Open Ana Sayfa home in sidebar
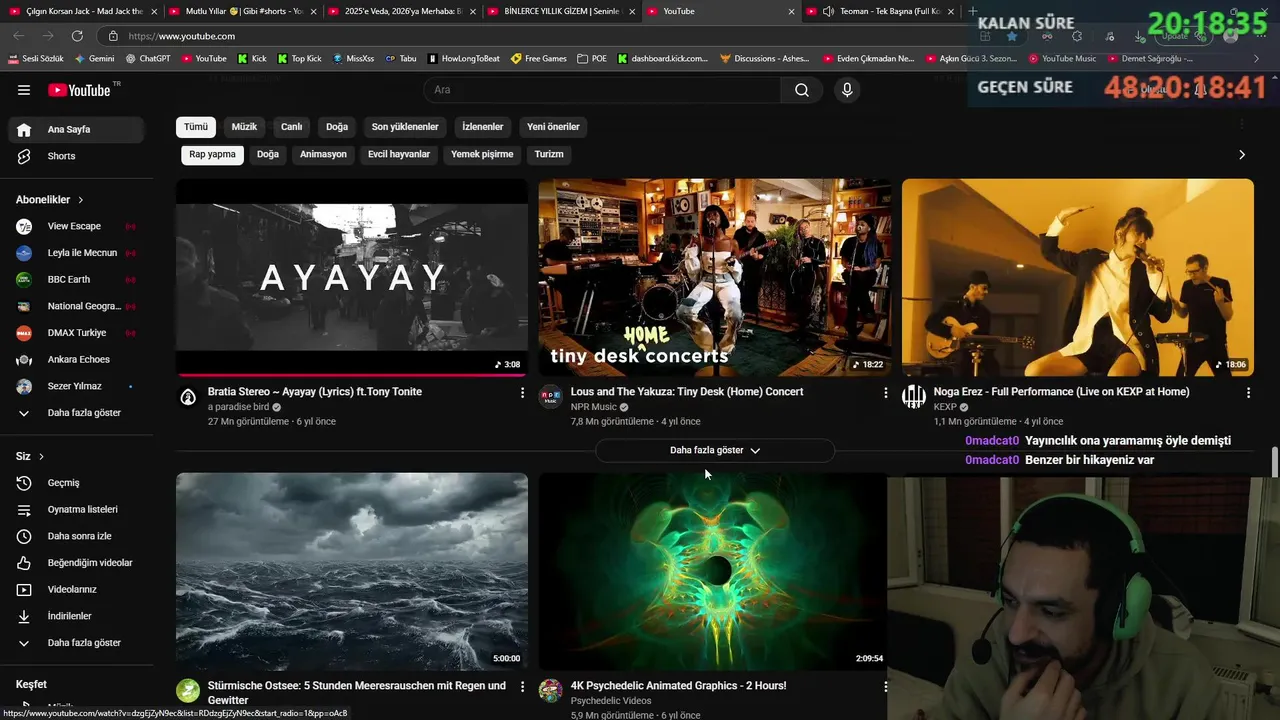Screen dimensions: 1280x720 click(77, 129)
